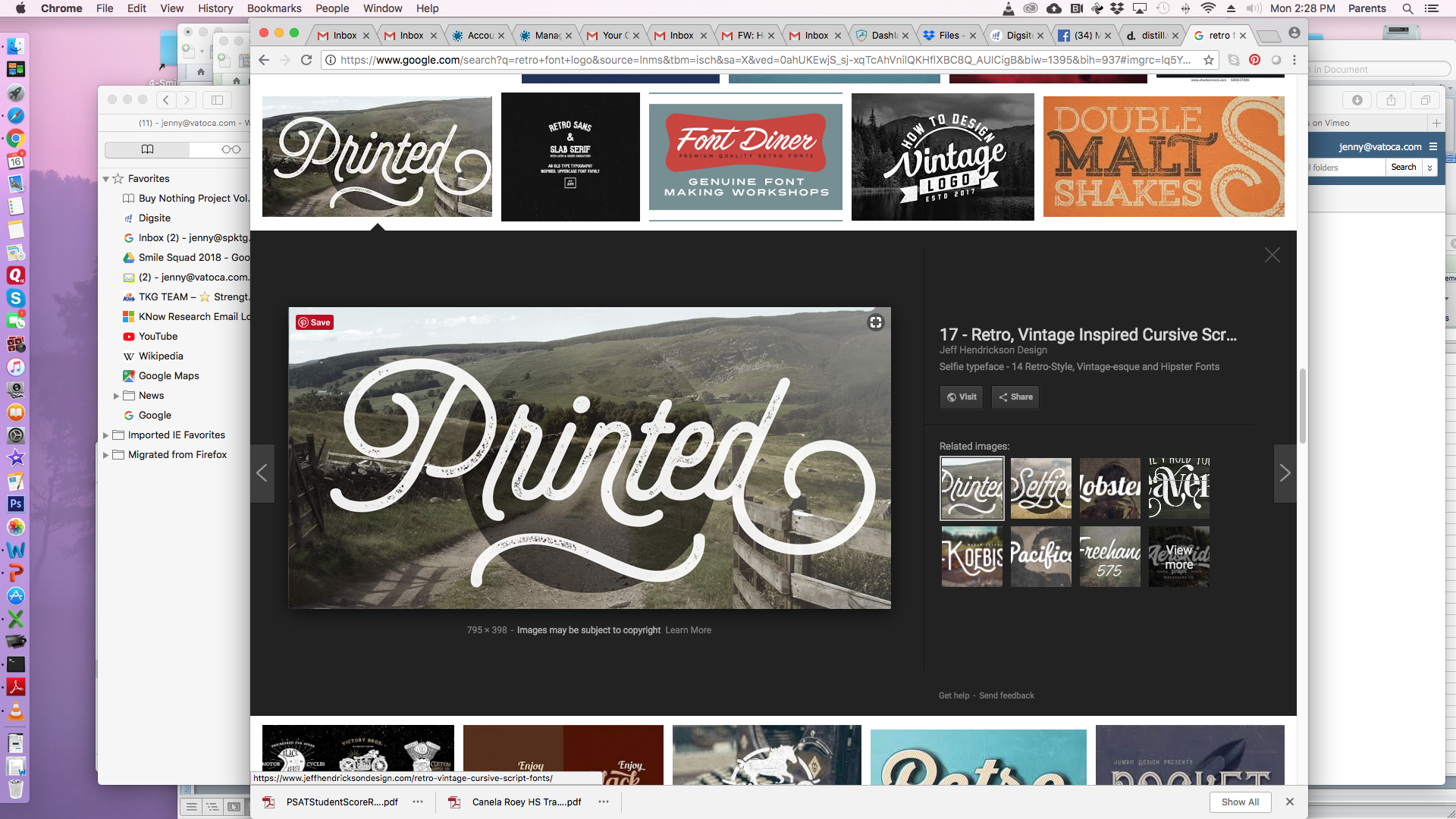Expand the News bookmarks folder
Screen dimensions: 1456x819
click(x=116, y=396)
